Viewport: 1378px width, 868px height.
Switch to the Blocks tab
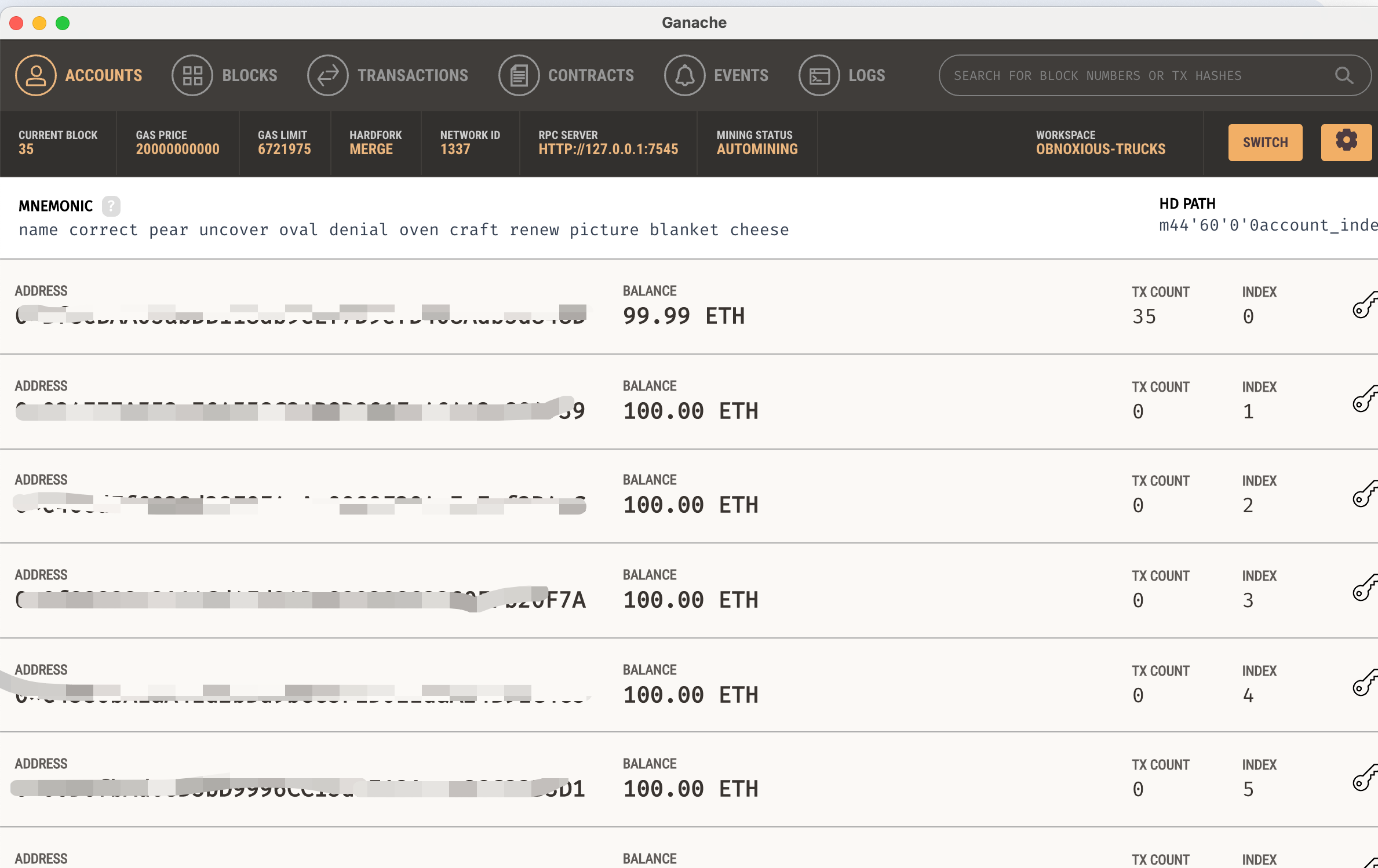click(x=225, y=75)
